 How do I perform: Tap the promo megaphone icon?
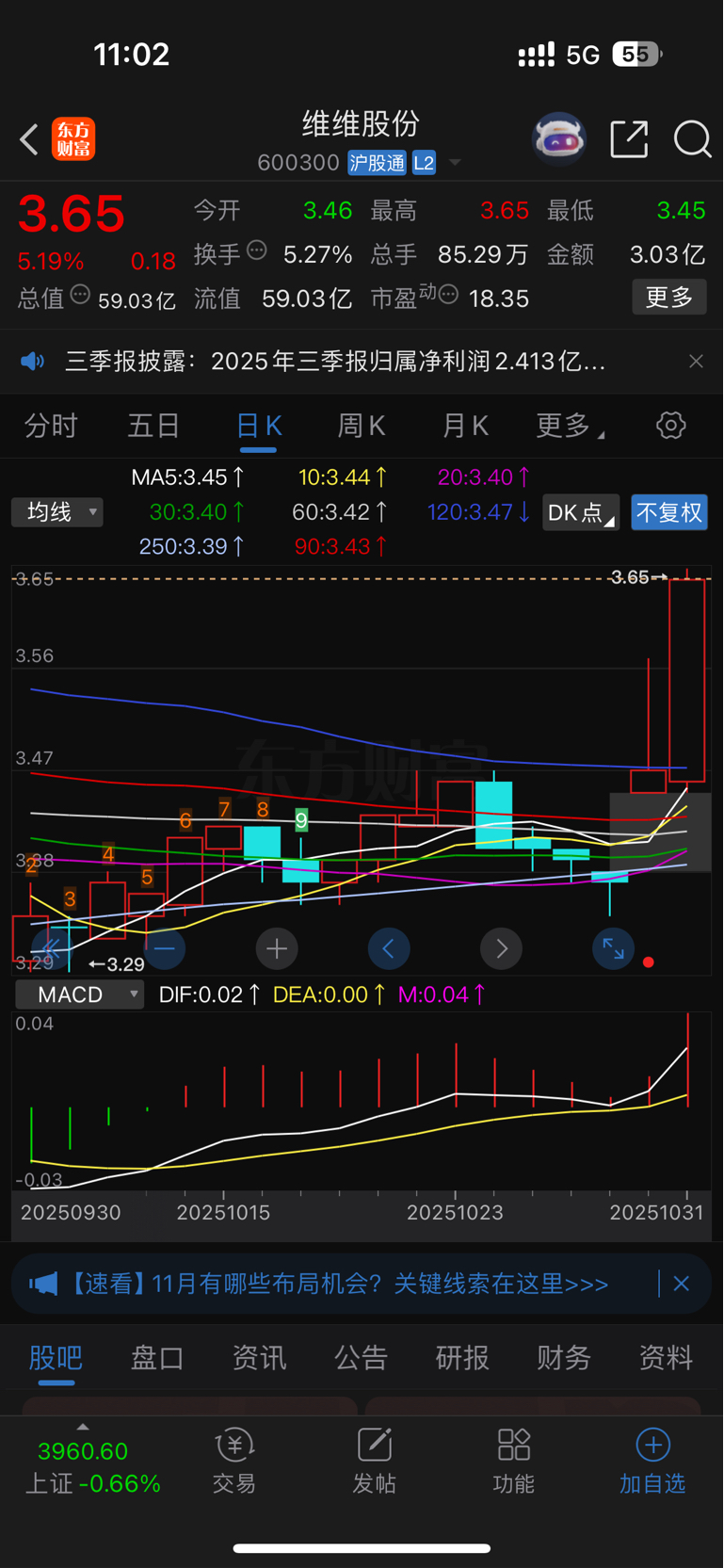pyautogui.click(x=43, y=1284)
